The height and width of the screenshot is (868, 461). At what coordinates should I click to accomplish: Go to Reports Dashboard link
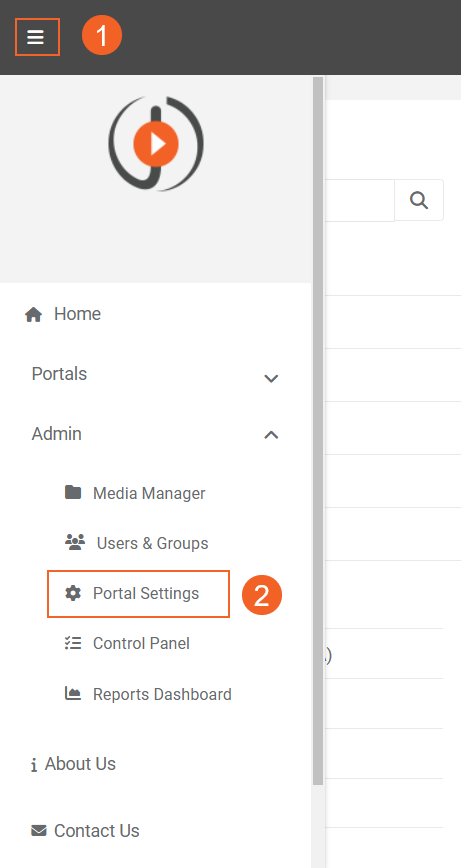pyautogui.click(x=162, y=694)
